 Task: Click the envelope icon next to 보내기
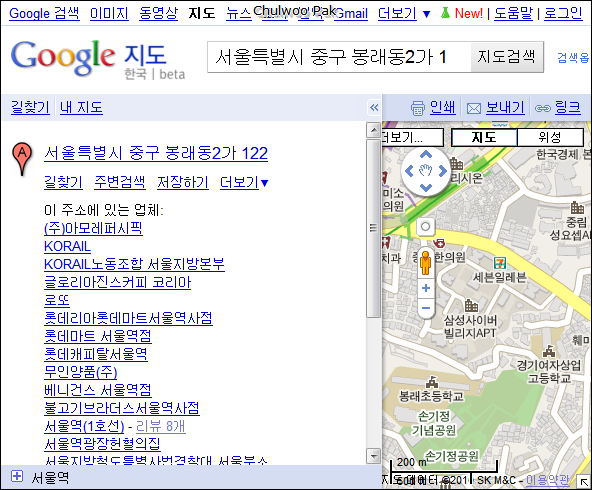point(474,109)
